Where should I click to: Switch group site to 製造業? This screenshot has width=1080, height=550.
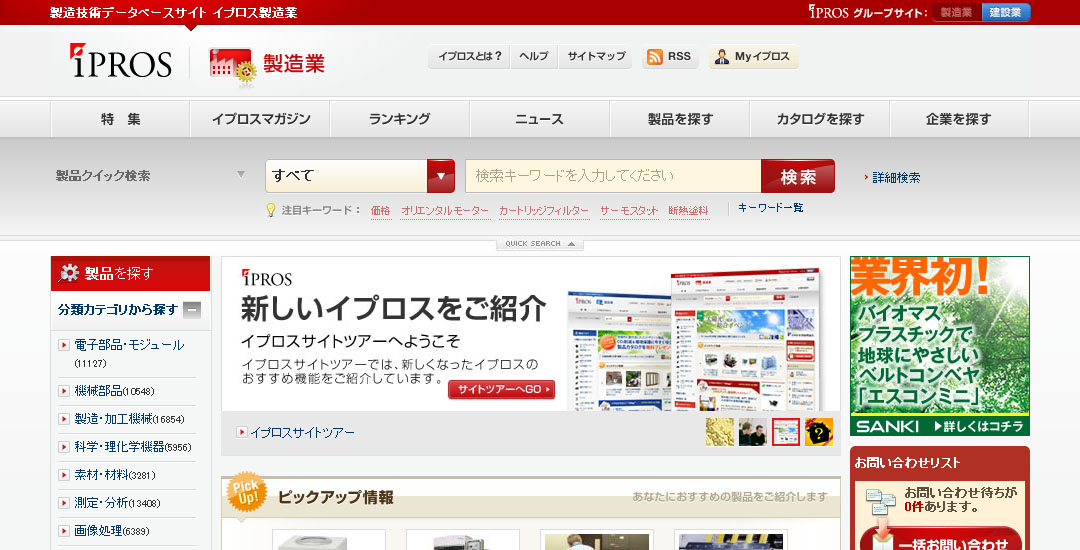point(957,12)
